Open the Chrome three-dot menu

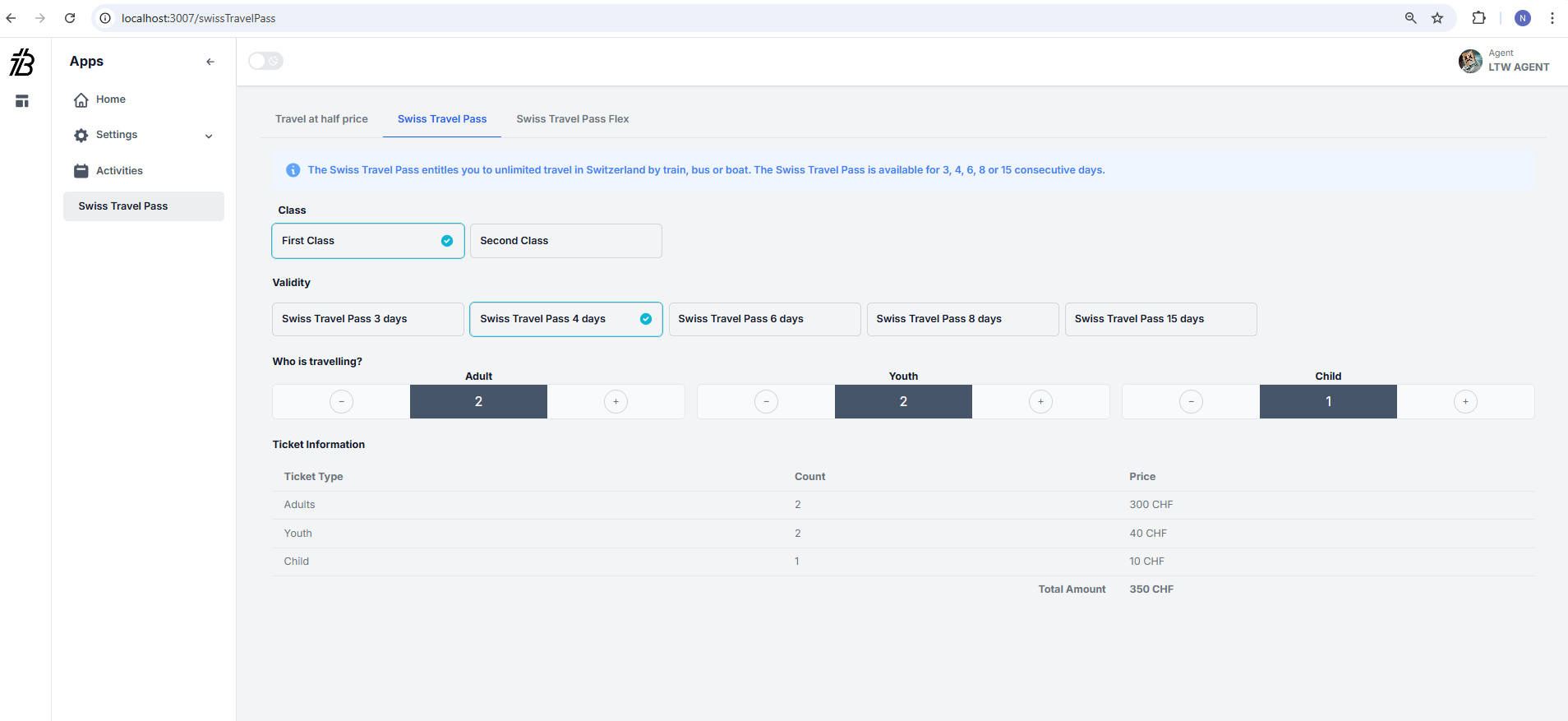pos(1552,18)
